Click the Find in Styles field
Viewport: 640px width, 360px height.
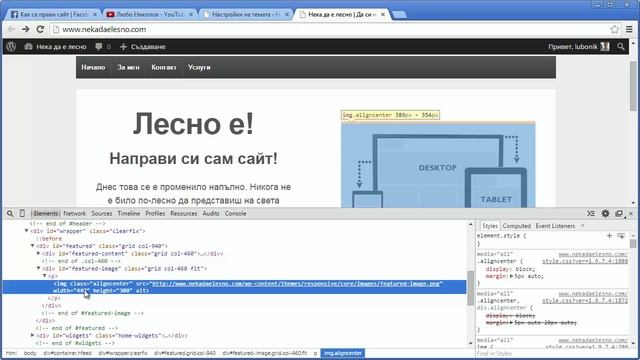[553, 353]
